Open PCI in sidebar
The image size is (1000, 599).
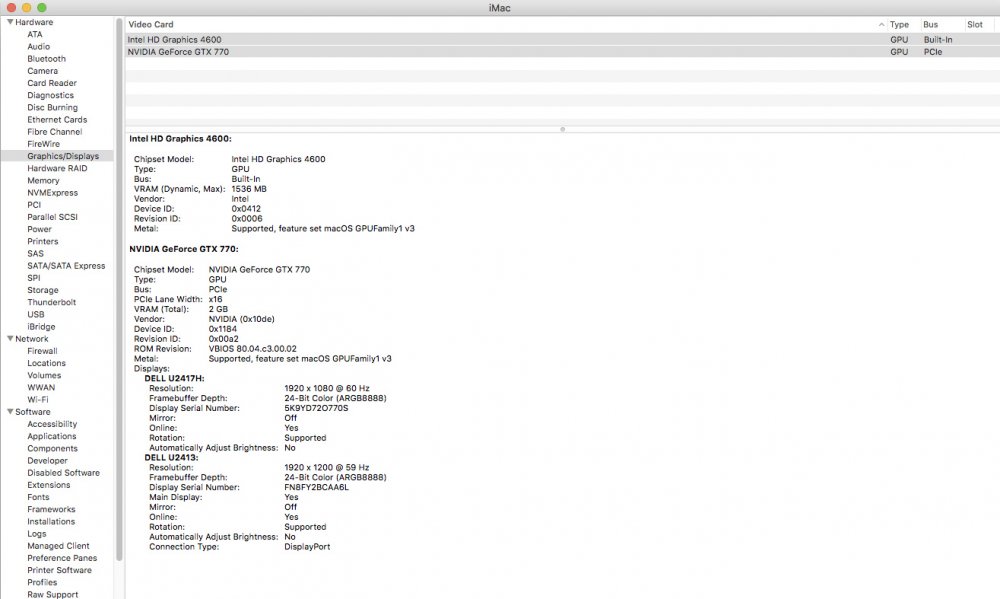tap(34, 205)
